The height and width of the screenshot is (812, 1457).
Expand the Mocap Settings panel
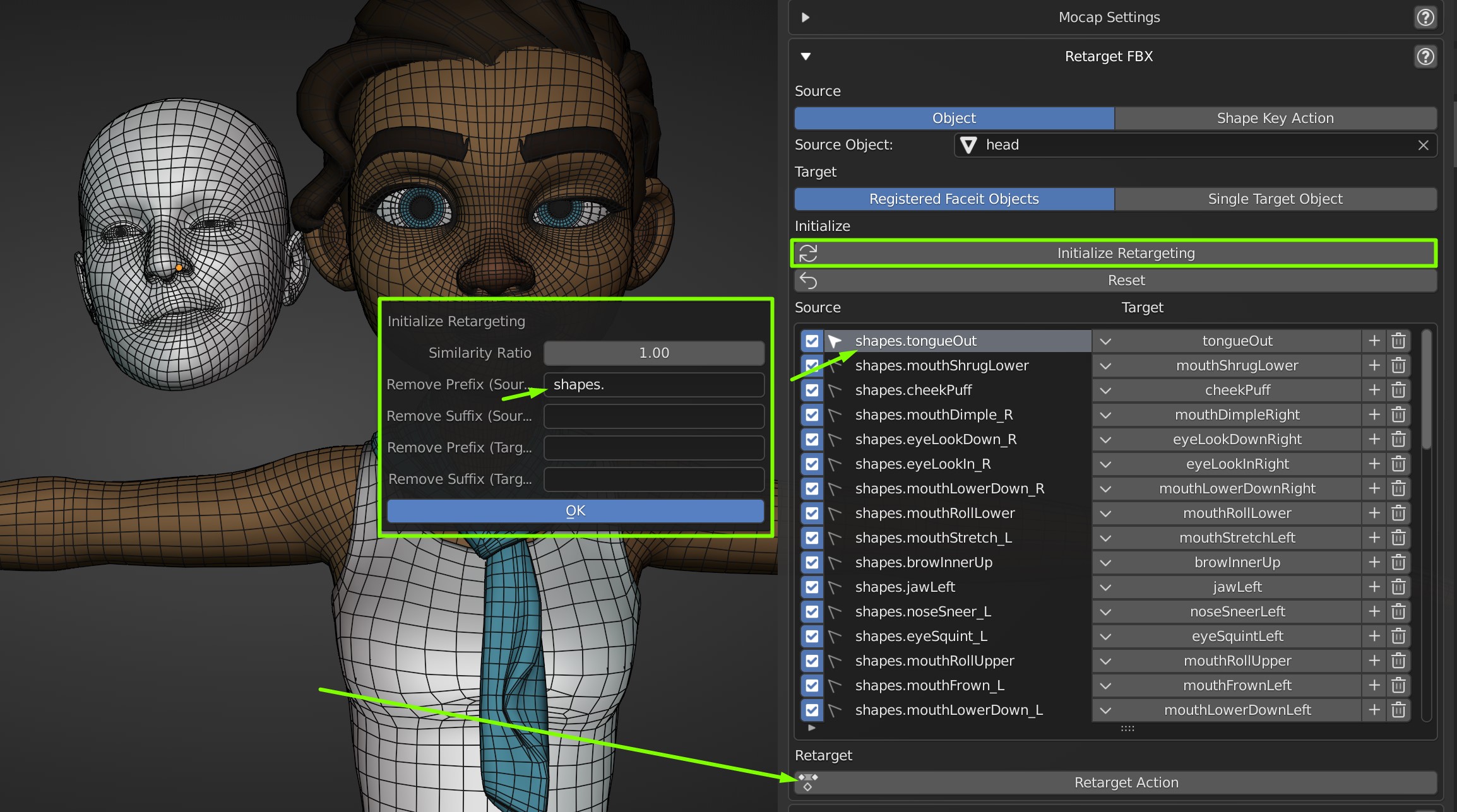point(806,18)
